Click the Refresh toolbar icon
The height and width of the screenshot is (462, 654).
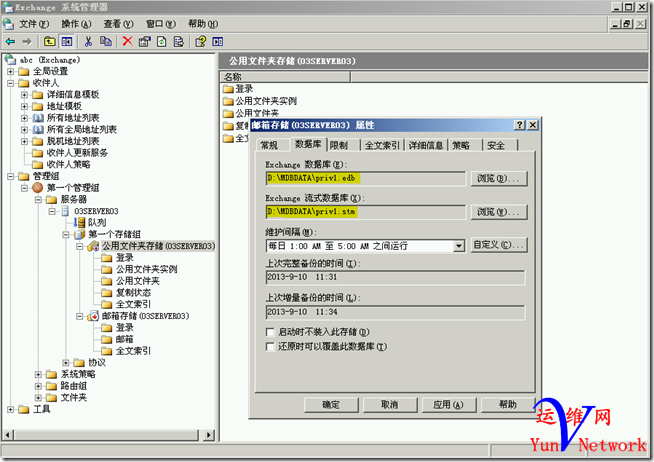point(162,41)
